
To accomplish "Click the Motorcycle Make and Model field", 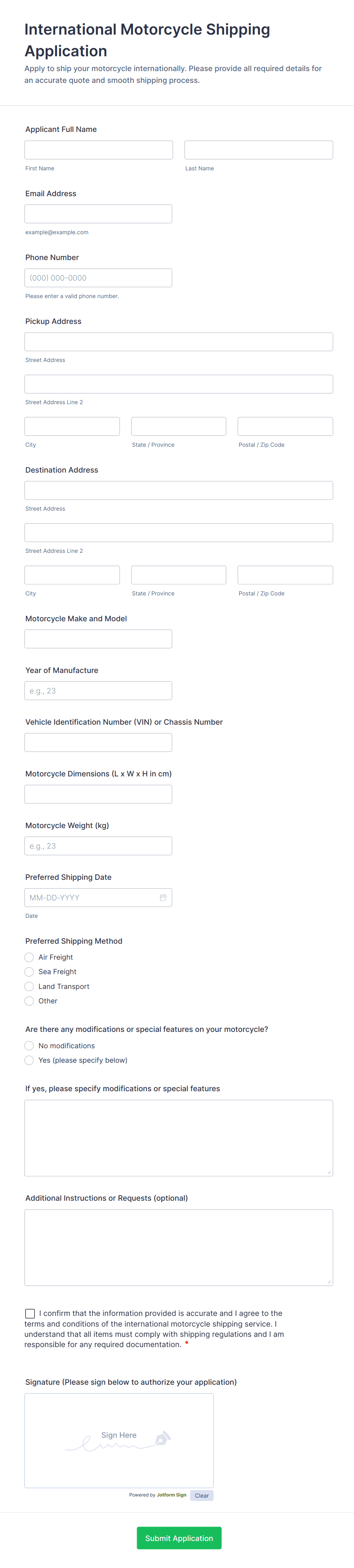I will tap(98, 638).
